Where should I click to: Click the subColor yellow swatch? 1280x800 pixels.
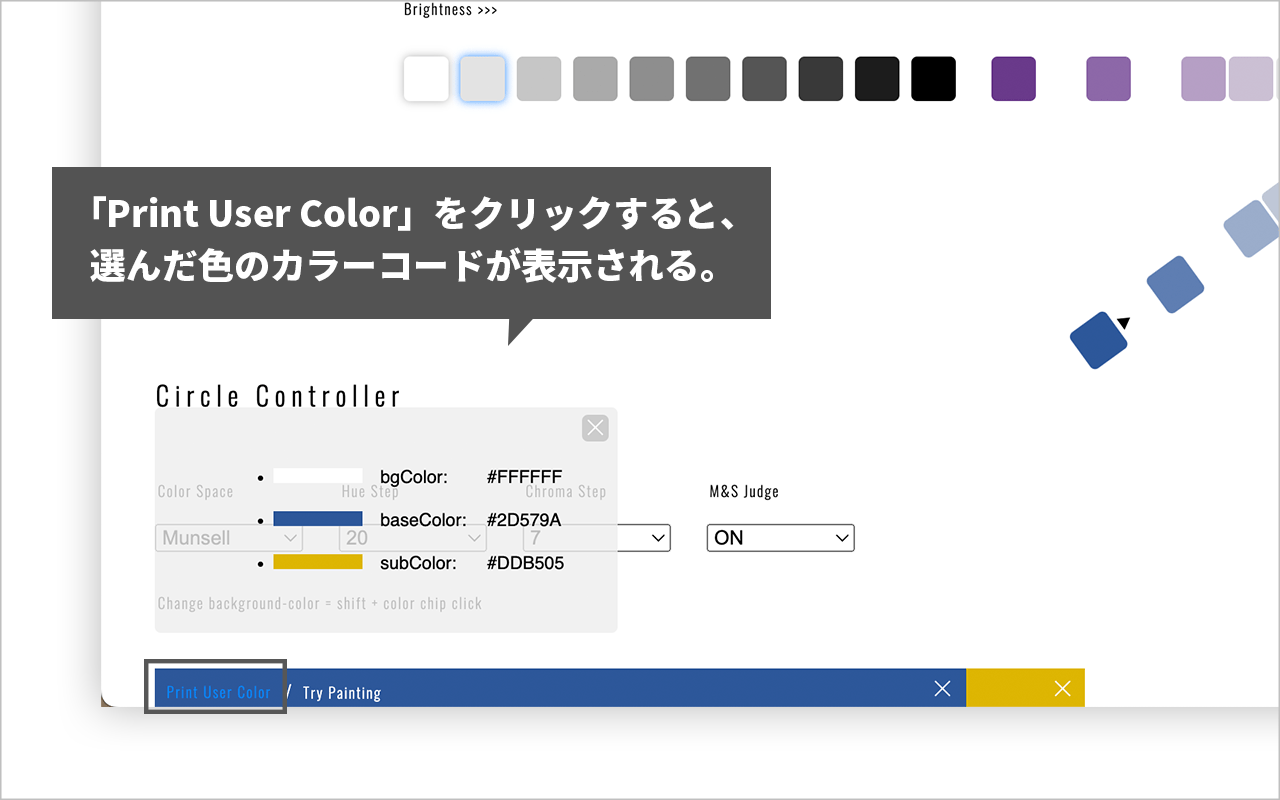point(320,562)
